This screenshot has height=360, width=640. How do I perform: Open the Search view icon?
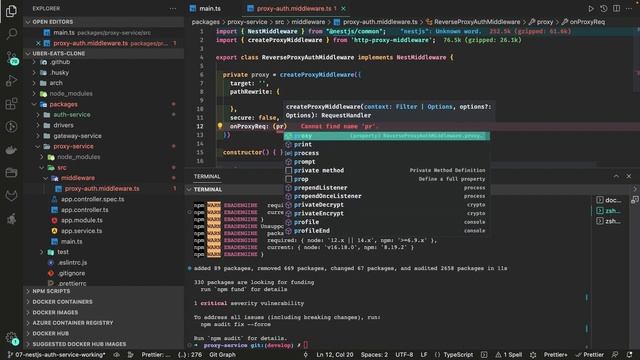11,33
